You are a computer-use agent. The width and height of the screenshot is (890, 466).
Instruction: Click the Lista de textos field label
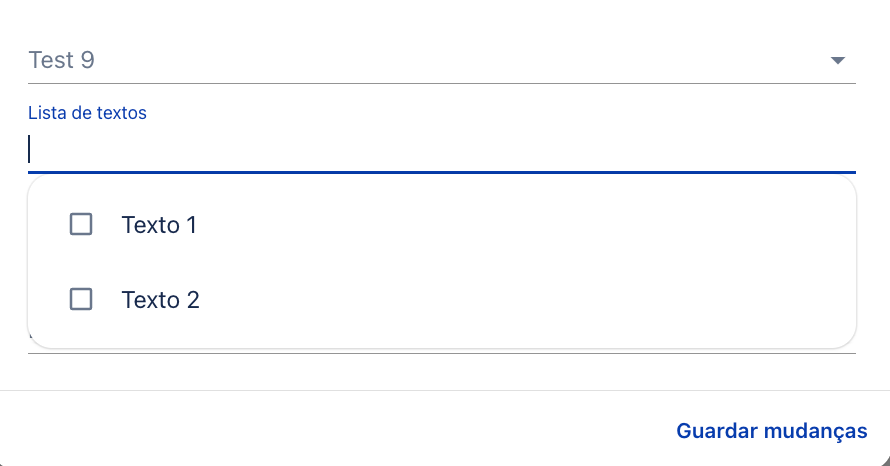(x=87, y=113)
